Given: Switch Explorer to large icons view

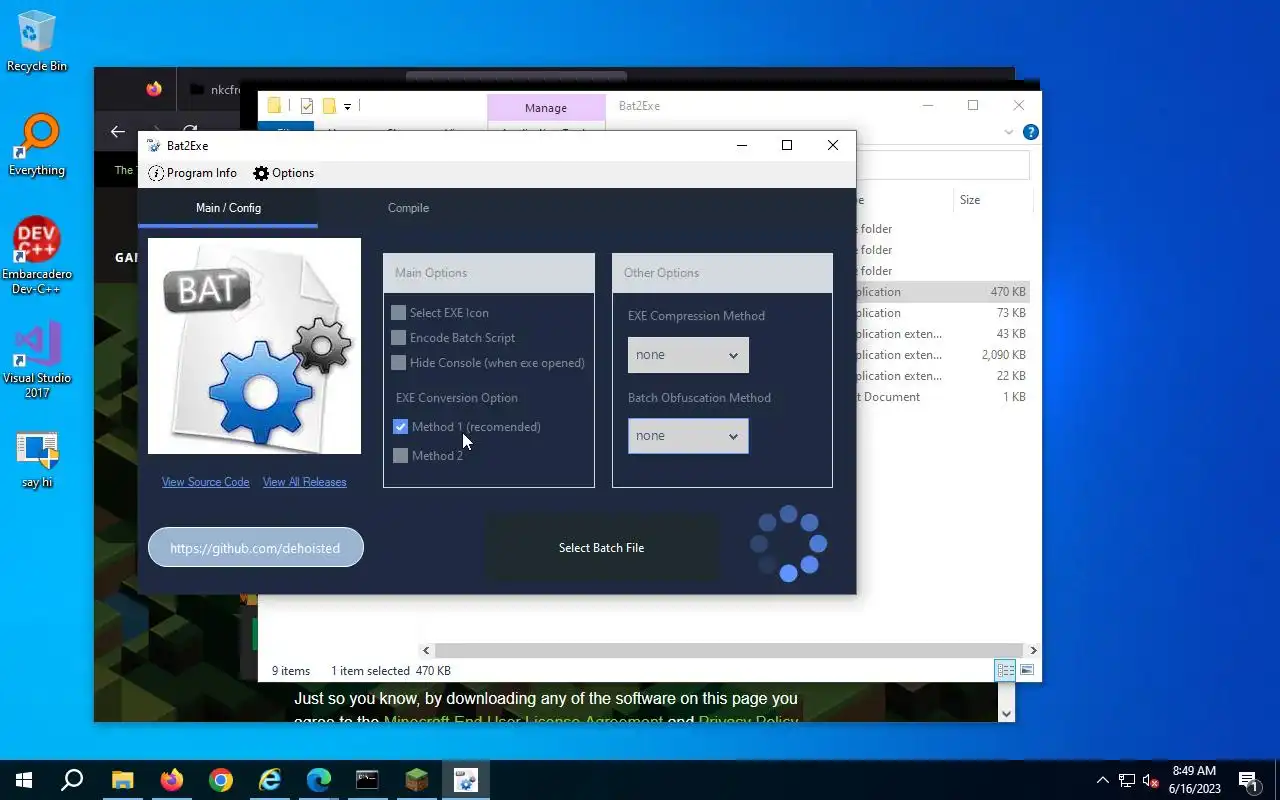Looking at the screenshot, I should pyautogui.click(x=1026, y=670).
